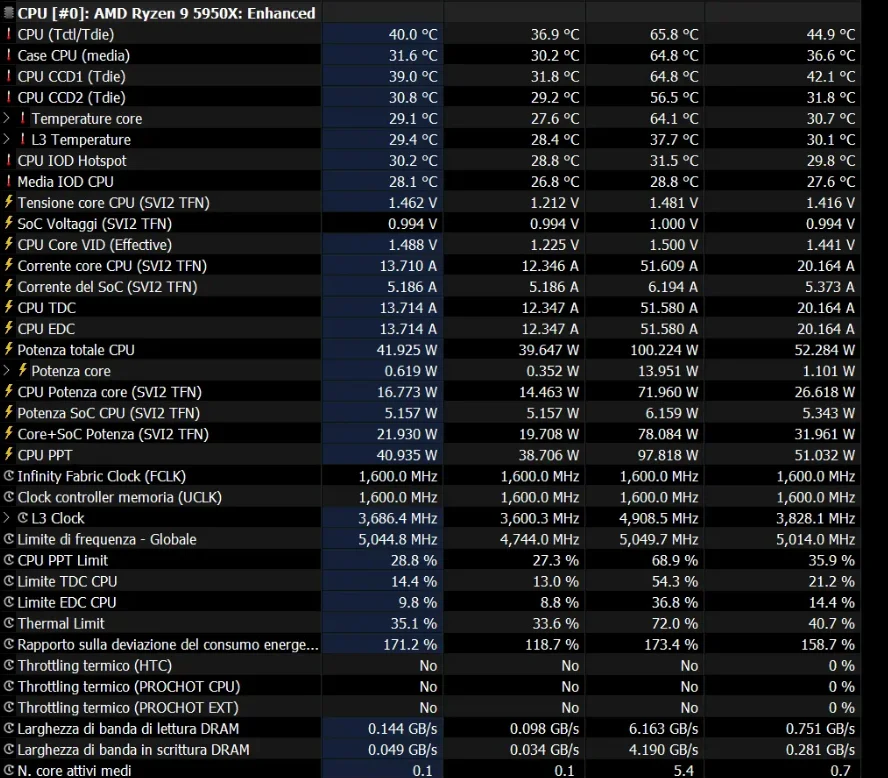This screenshot has width=888, height=778.
Task: Select Larghezza di banda in scrittura DRAM
Action: pos(133,750)
